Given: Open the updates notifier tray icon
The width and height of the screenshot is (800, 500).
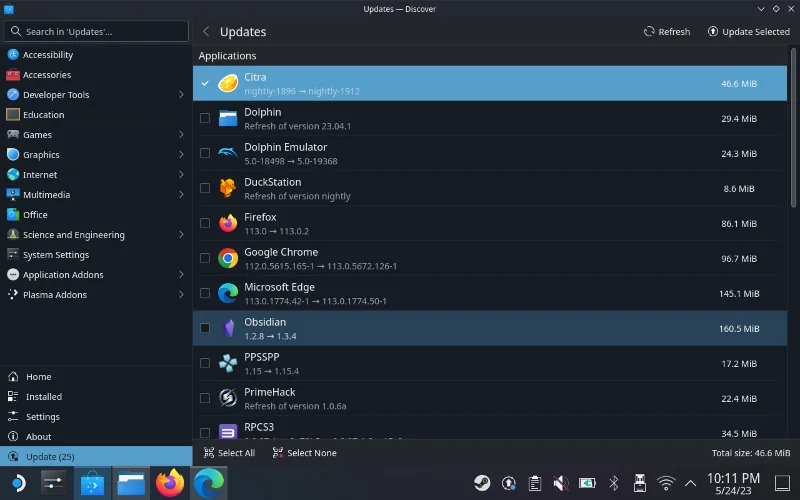Looking at the screenshot, I should (x=508, y=483).
